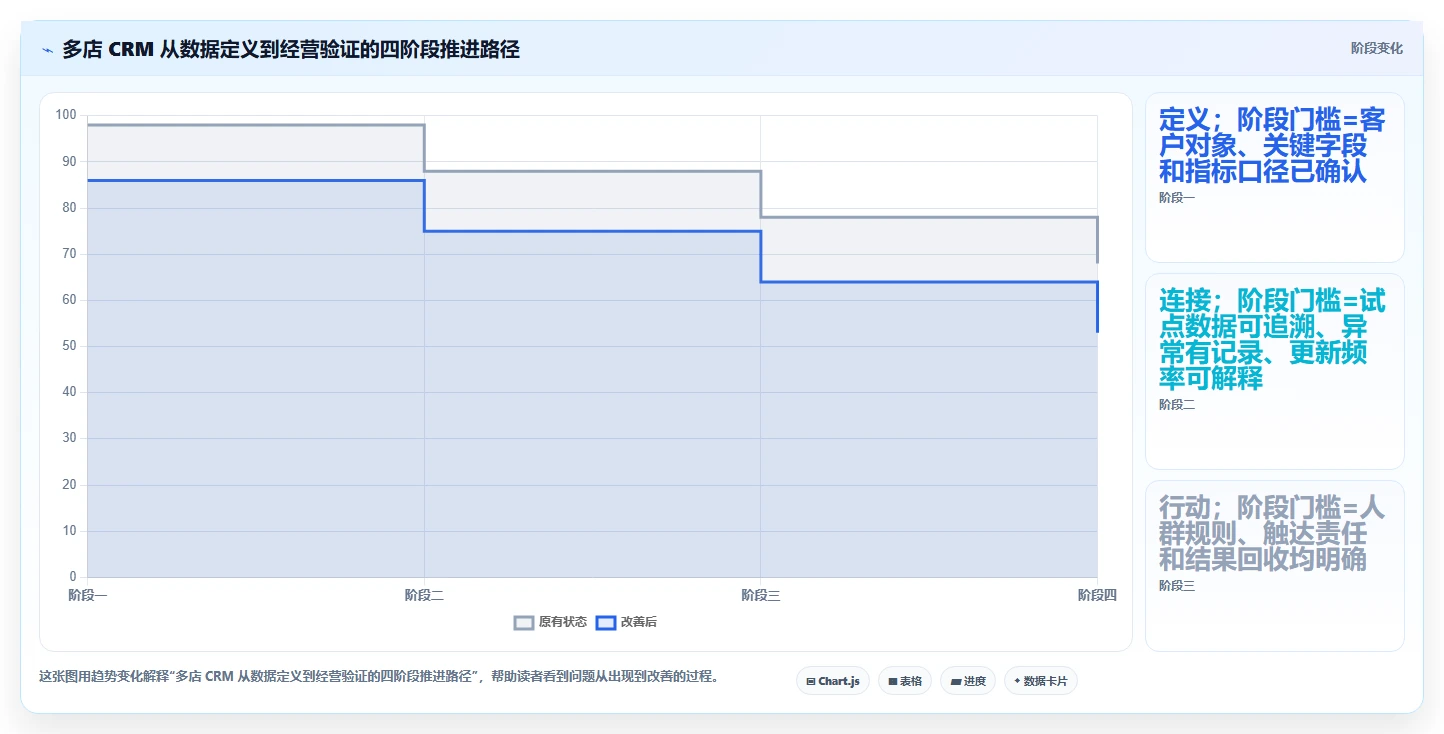Click the 改善后 legend label
The width and height of the screenshot is (1444, 734).
[639, 622]
